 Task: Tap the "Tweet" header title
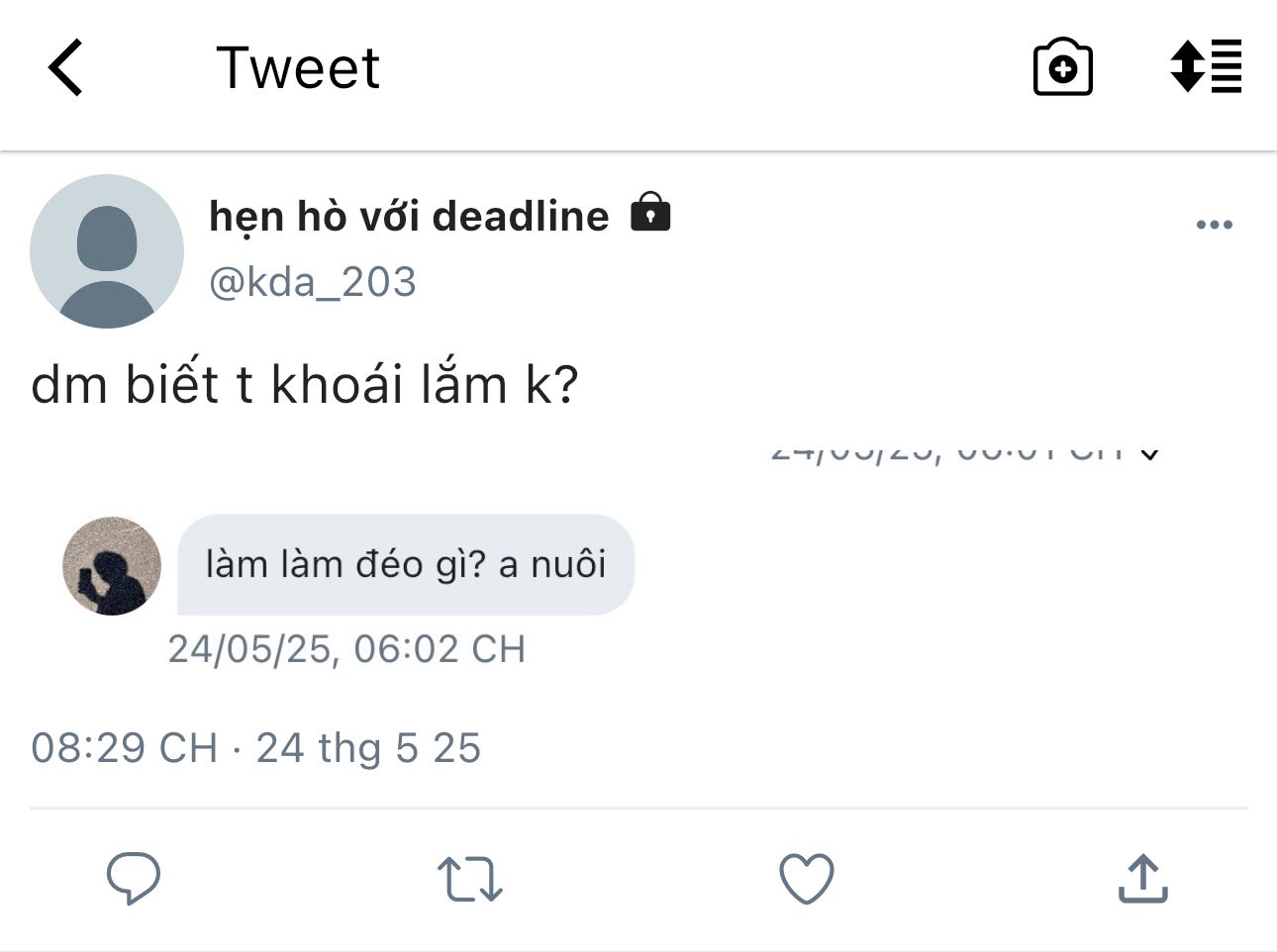[297, 68]
